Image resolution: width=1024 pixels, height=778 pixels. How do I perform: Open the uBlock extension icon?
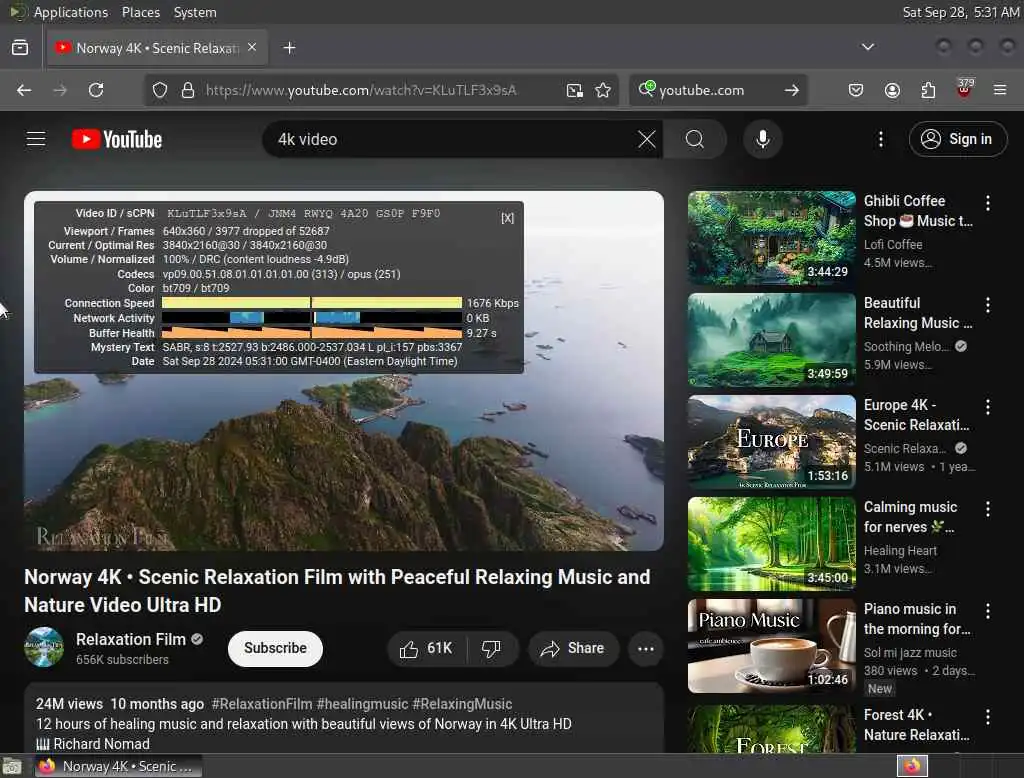[964, 89]
